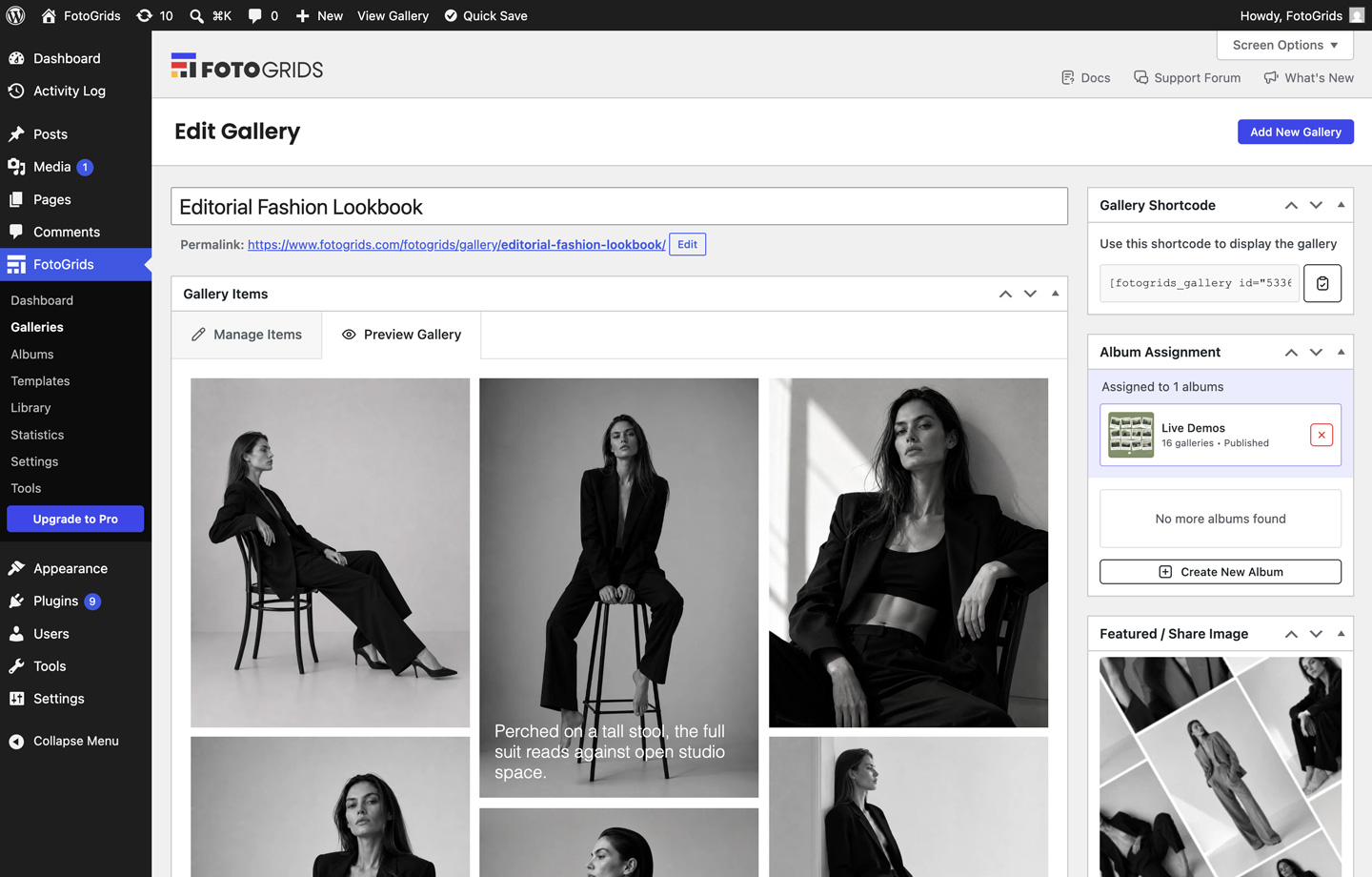Copy the shortcode with the clipboard icon
This screenshot has height=877, width=1372.
(x=1322, y=283)
